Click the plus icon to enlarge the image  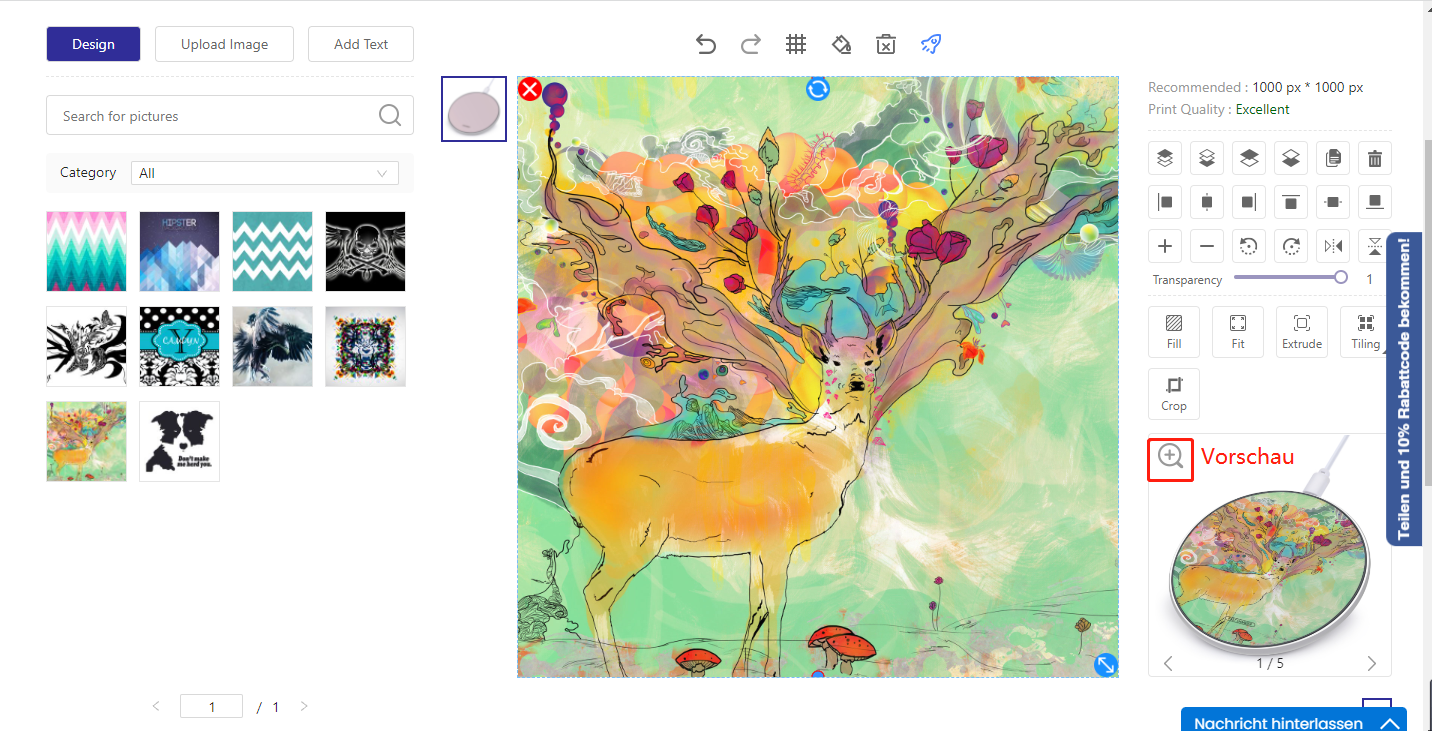pos(1165,246)
